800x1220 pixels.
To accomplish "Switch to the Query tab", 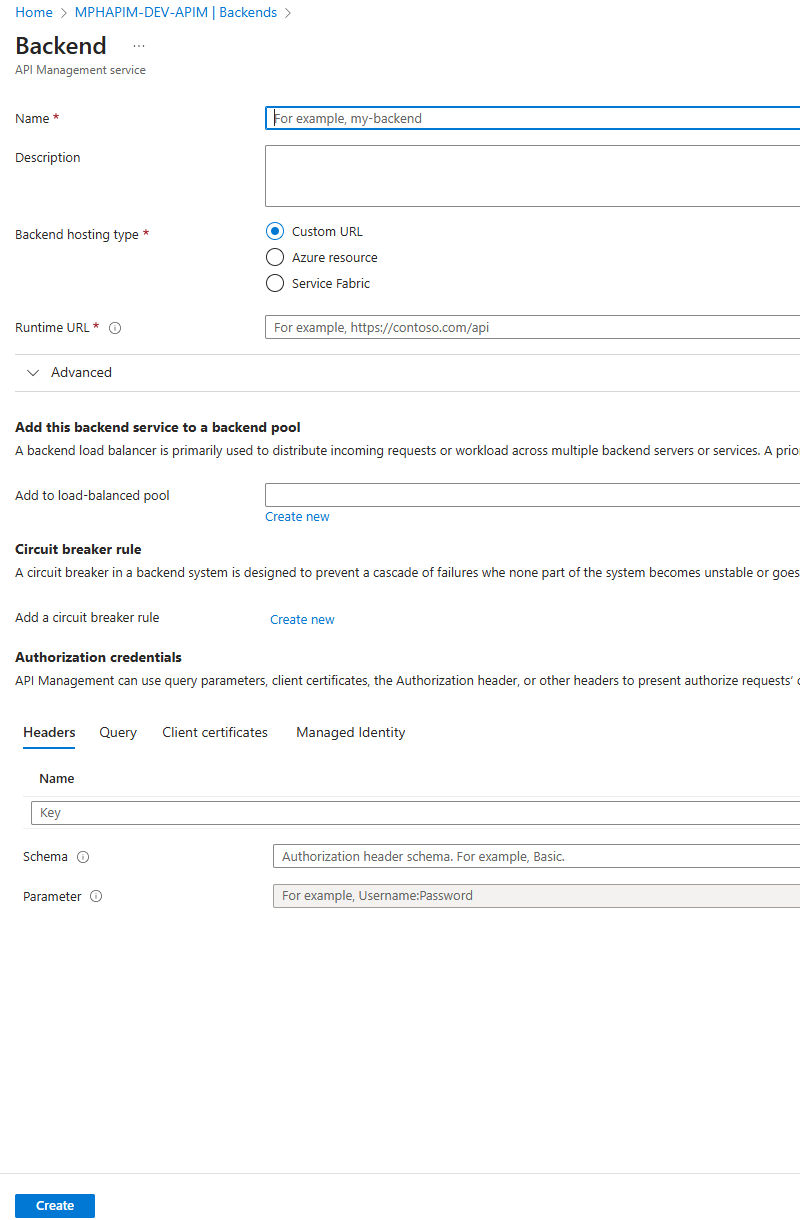I will (x=118, y=733).
